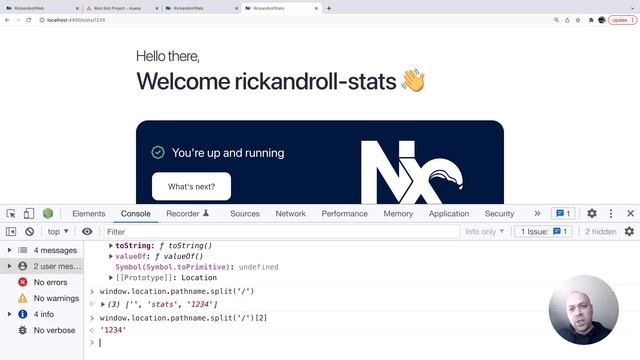Open the top JavaScript context dropdown
Screen dimensions: 640x360
58,232
